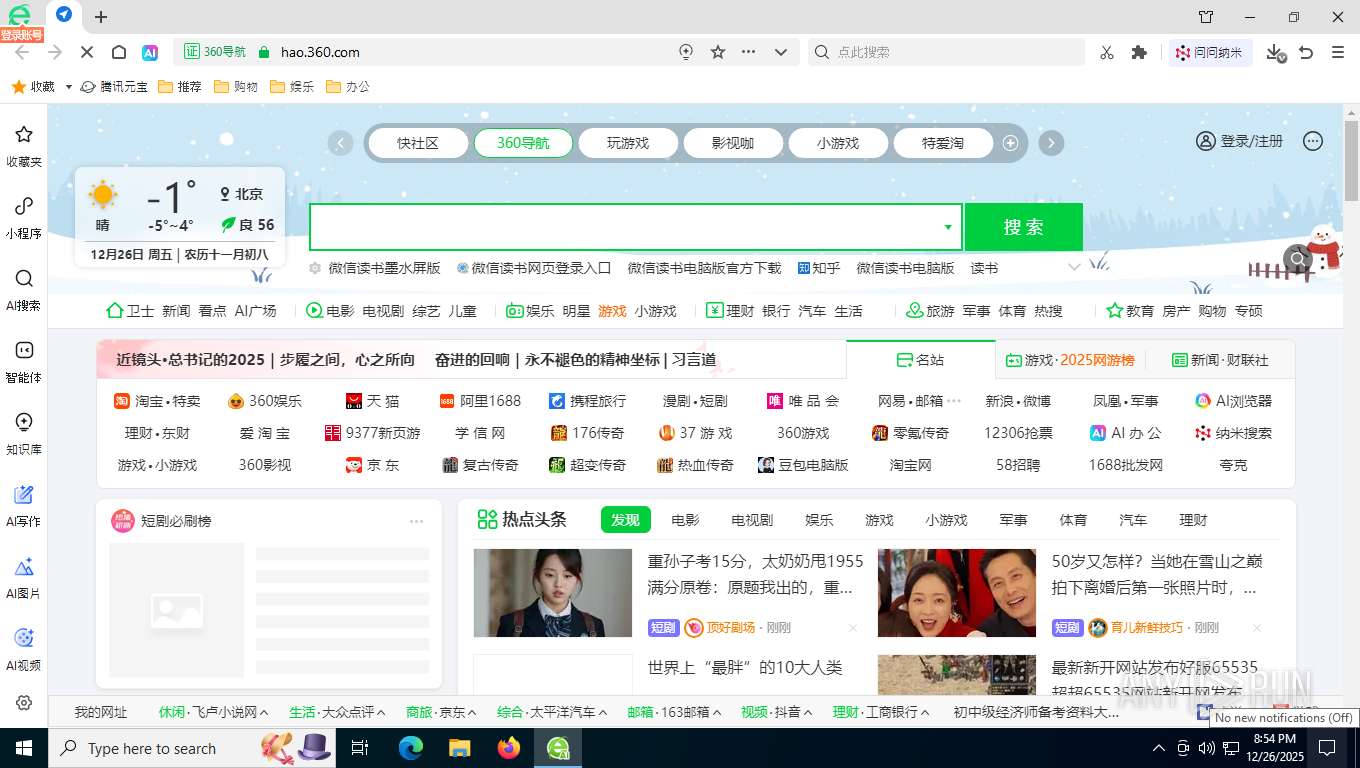Open address bar three-dots menu
Image resolution: width=1360 pixels, height=768 pixels.
pos(749,52)
